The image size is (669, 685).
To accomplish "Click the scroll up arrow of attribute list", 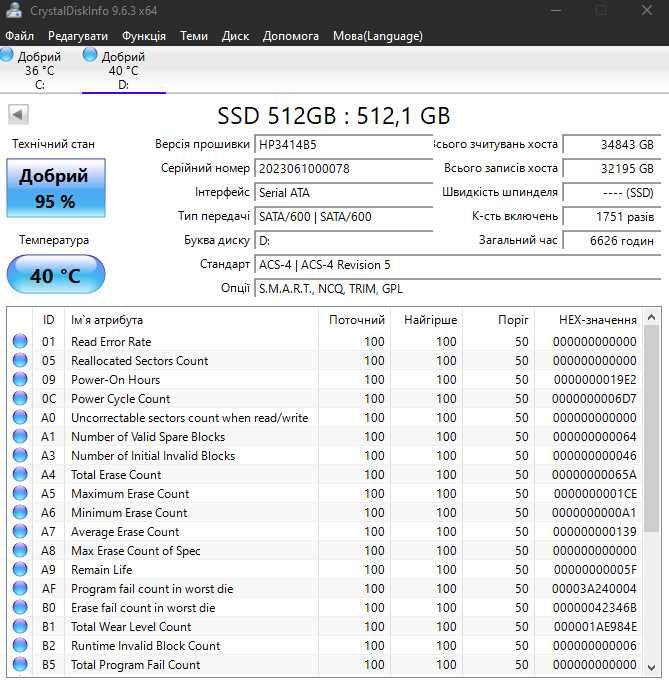I will pos(651,318).
